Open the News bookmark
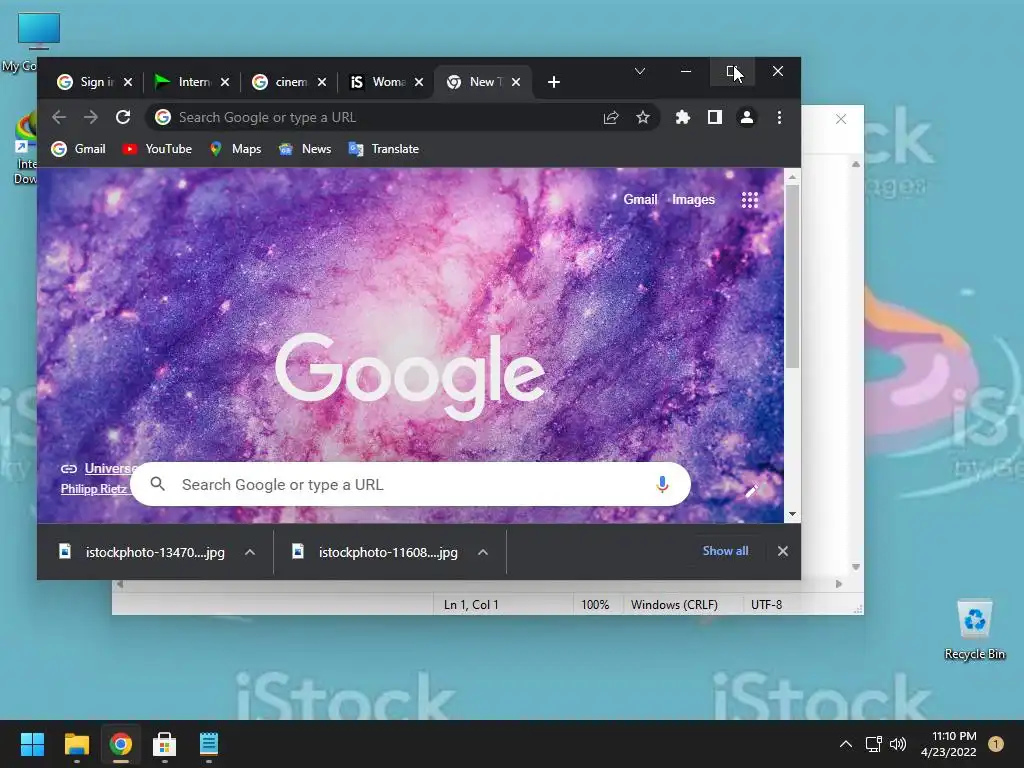 tap(305, 149)
